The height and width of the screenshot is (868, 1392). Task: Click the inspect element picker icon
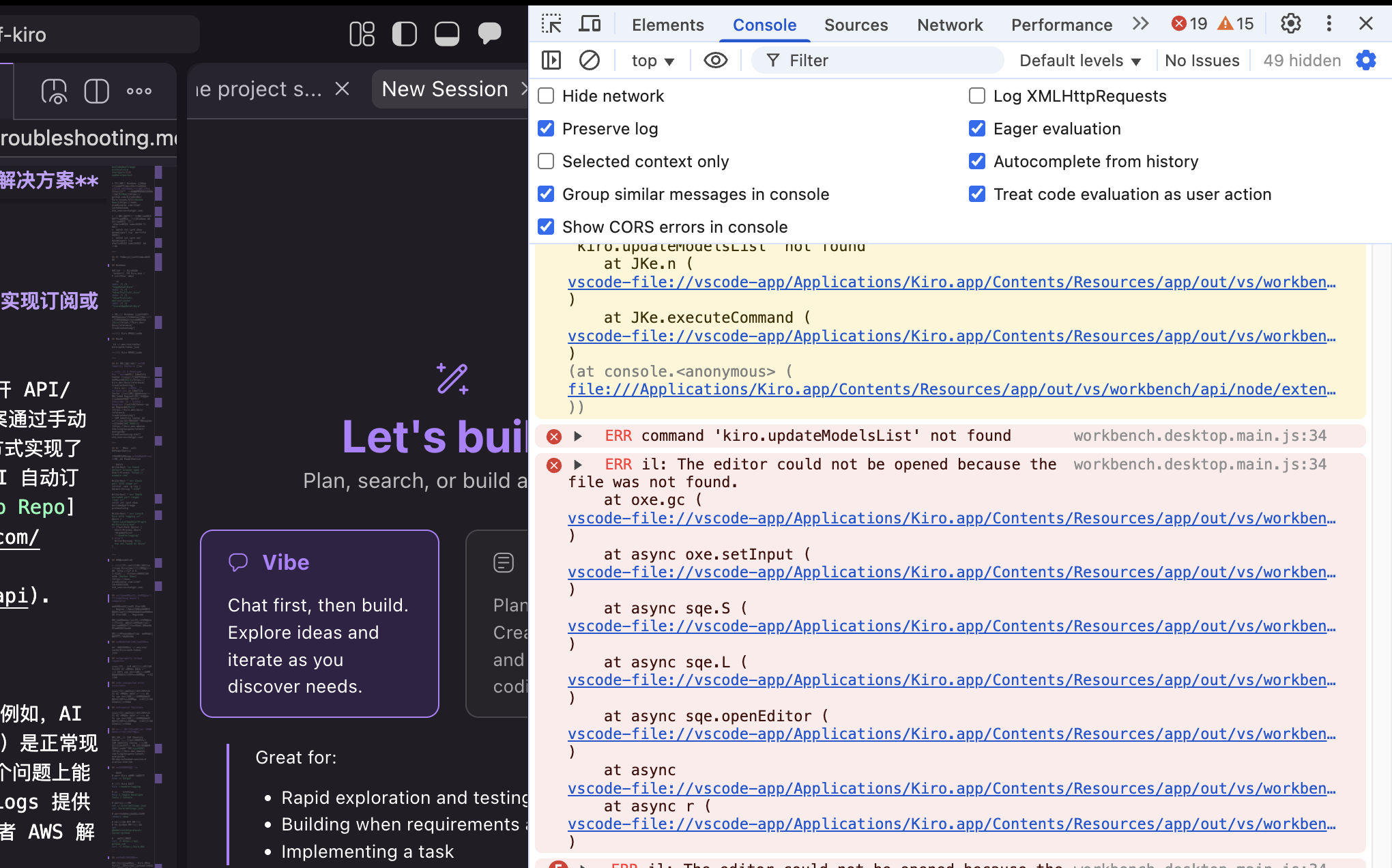tap(551, 24)
